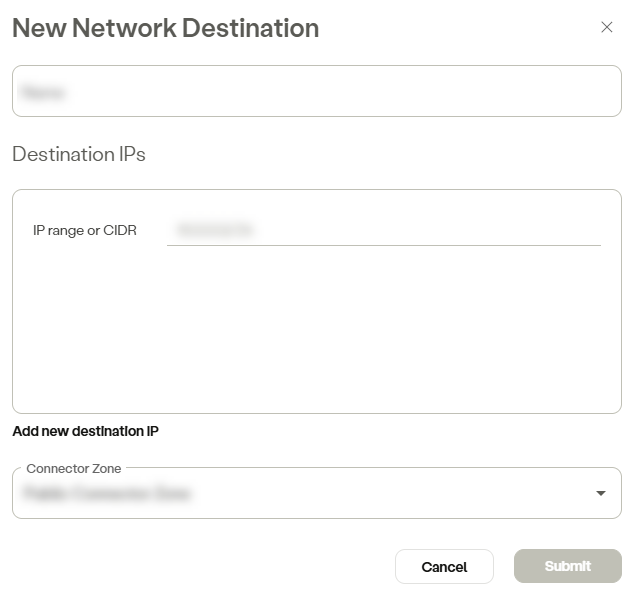Click the blurred selected Connector Zone value

coord(107,493)
